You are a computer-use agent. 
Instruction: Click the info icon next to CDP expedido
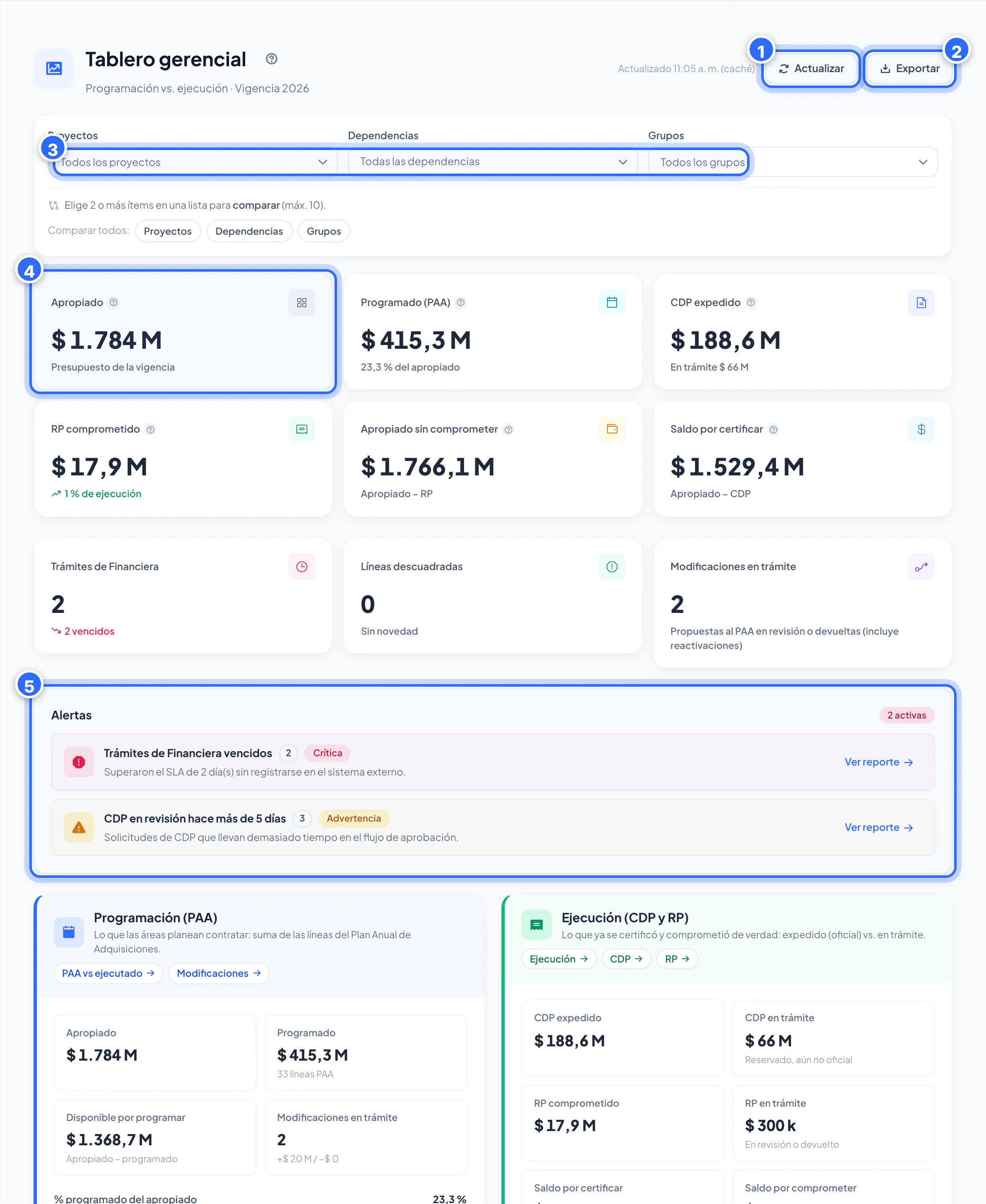751,302
